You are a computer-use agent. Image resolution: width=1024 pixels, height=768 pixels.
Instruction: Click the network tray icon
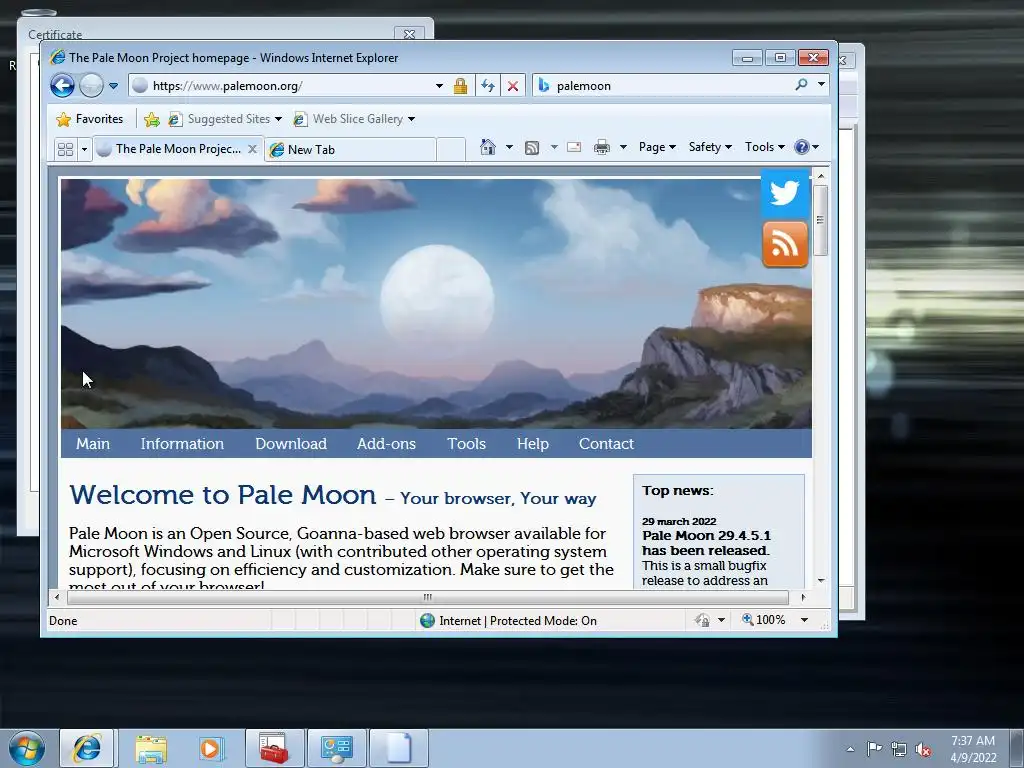(899, 750)
